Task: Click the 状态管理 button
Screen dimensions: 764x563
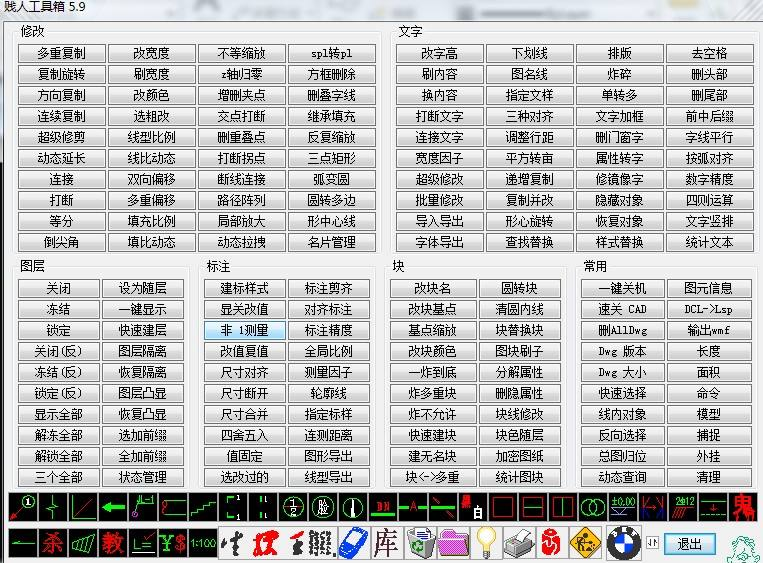Action: pyautogui.click(x=143, y=477)
